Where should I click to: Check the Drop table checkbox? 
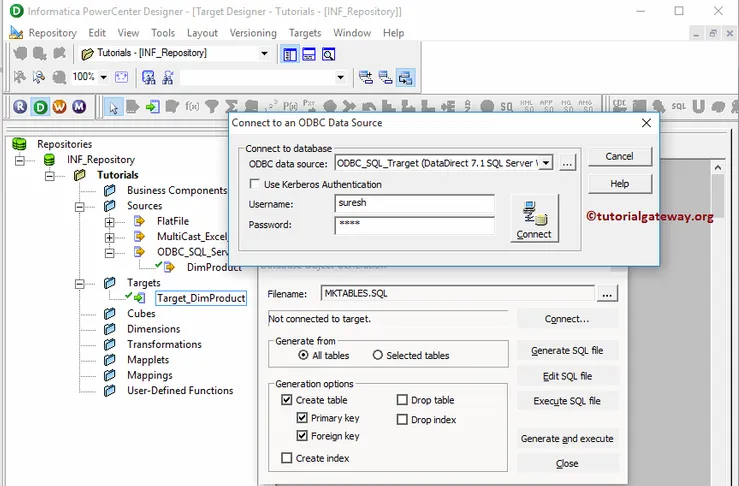pos(402,400)
